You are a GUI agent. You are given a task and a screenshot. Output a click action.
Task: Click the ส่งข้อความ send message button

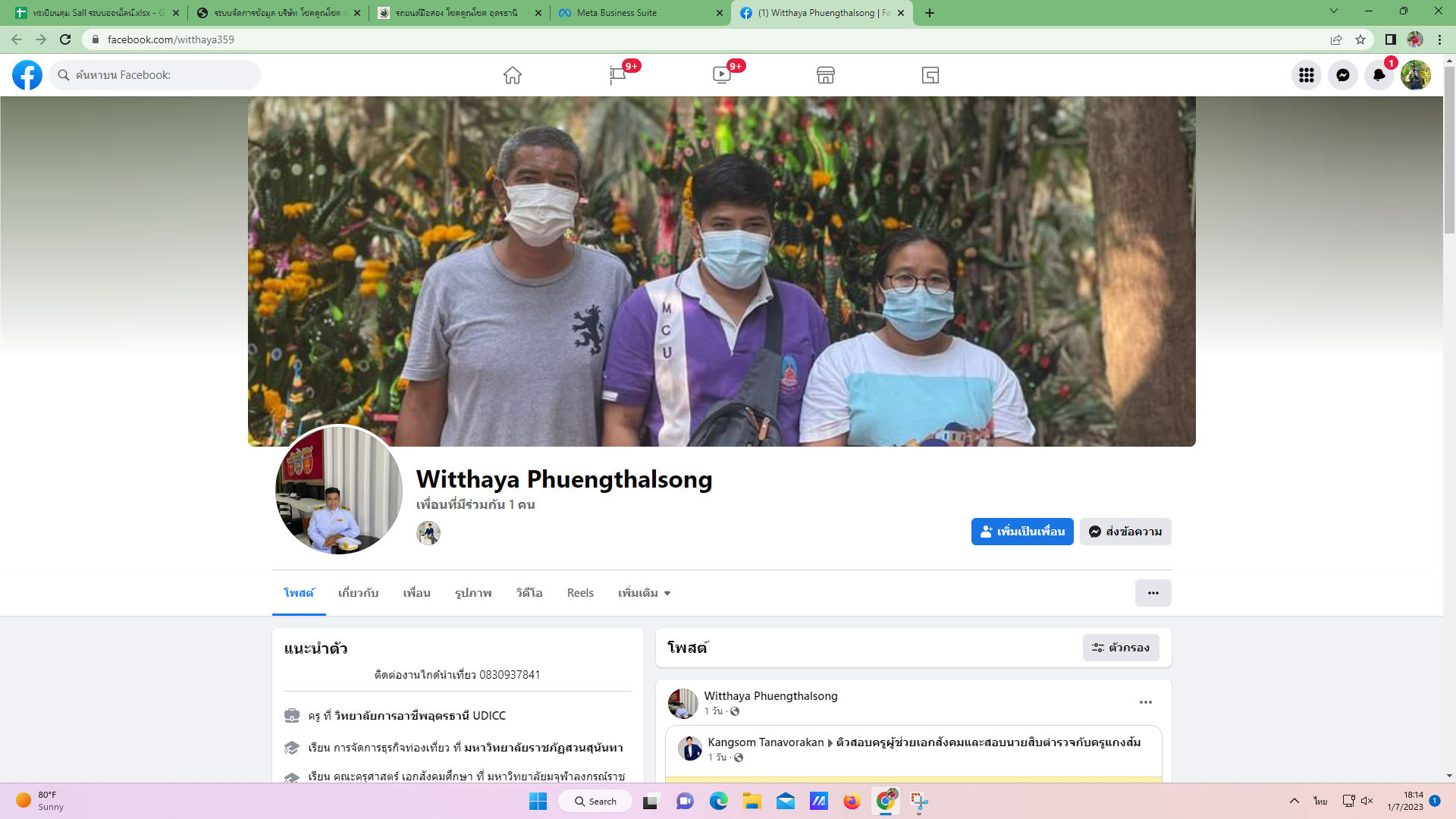coord(1125,532)
